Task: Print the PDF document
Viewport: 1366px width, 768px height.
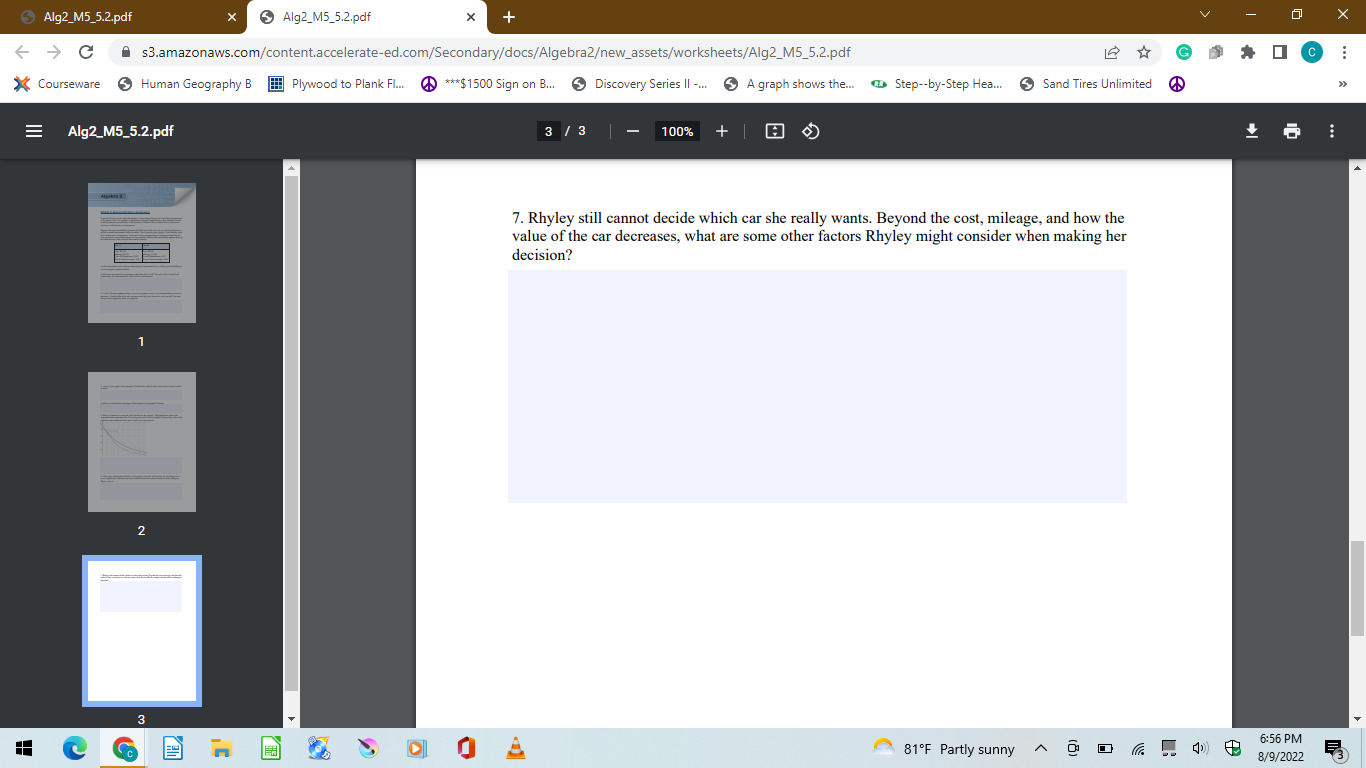Action: pos(1292,130)
